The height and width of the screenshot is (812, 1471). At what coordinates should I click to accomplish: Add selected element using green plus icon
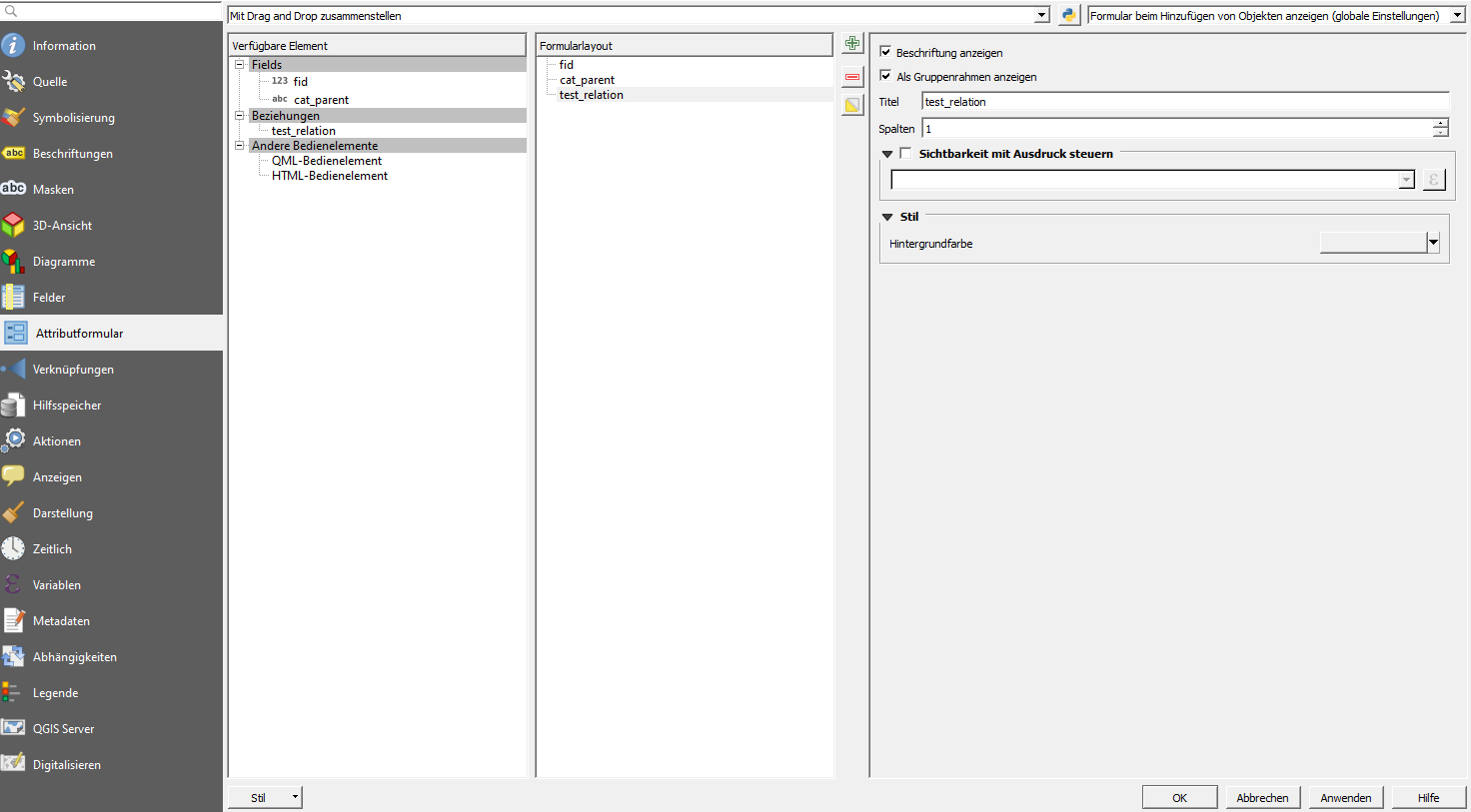click(x=851, y=43)
